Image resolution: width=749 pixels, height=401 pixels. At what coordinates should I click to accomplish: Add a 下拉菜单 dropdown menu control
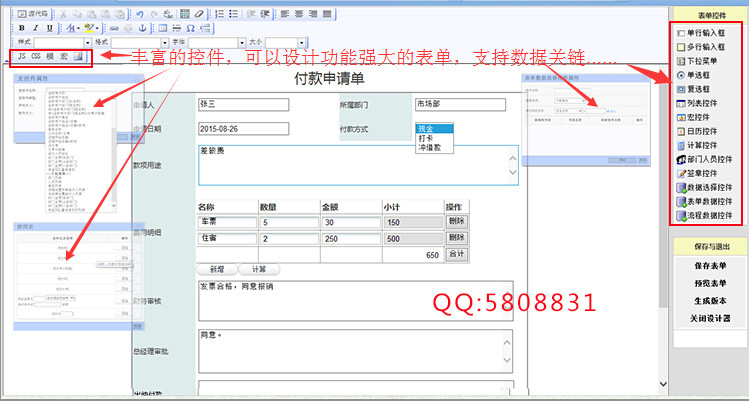click(697, 61)
